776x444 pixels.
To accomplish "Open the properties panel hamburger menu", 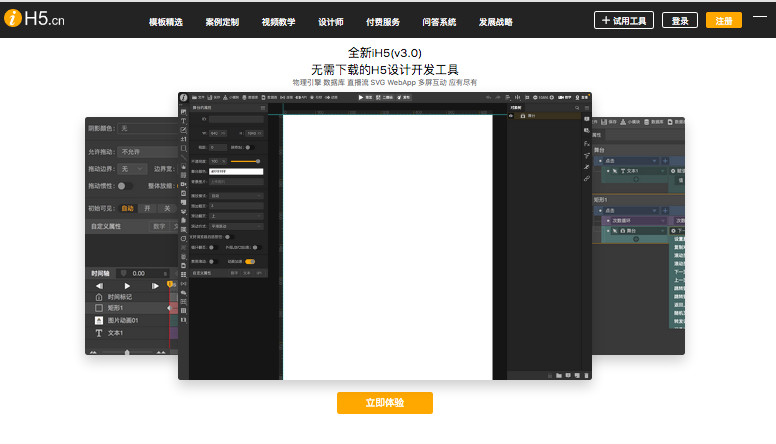I will click(x=263, y=108).
